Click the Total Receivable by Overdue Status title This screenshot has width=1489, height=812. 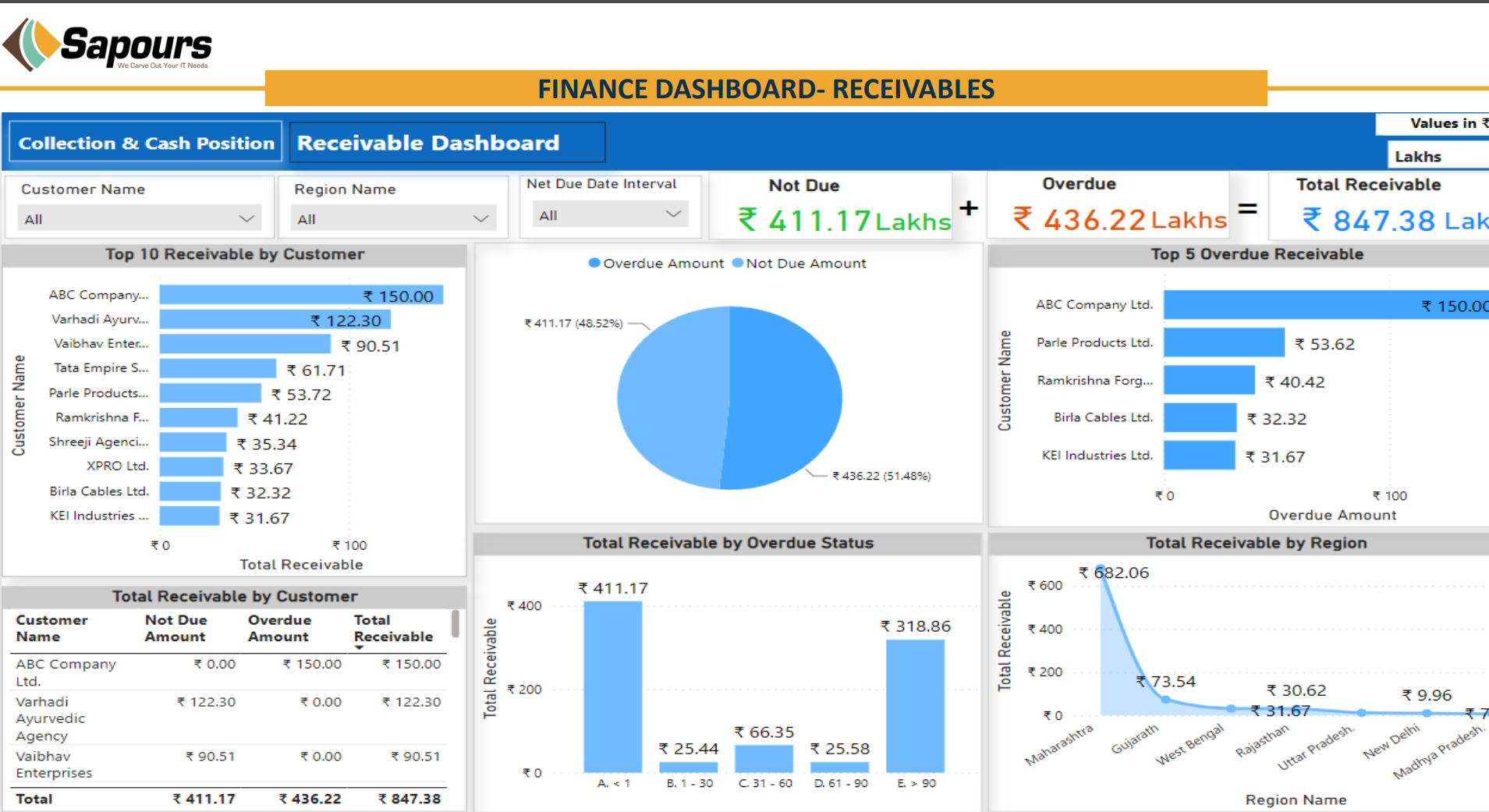pos(728,543)
